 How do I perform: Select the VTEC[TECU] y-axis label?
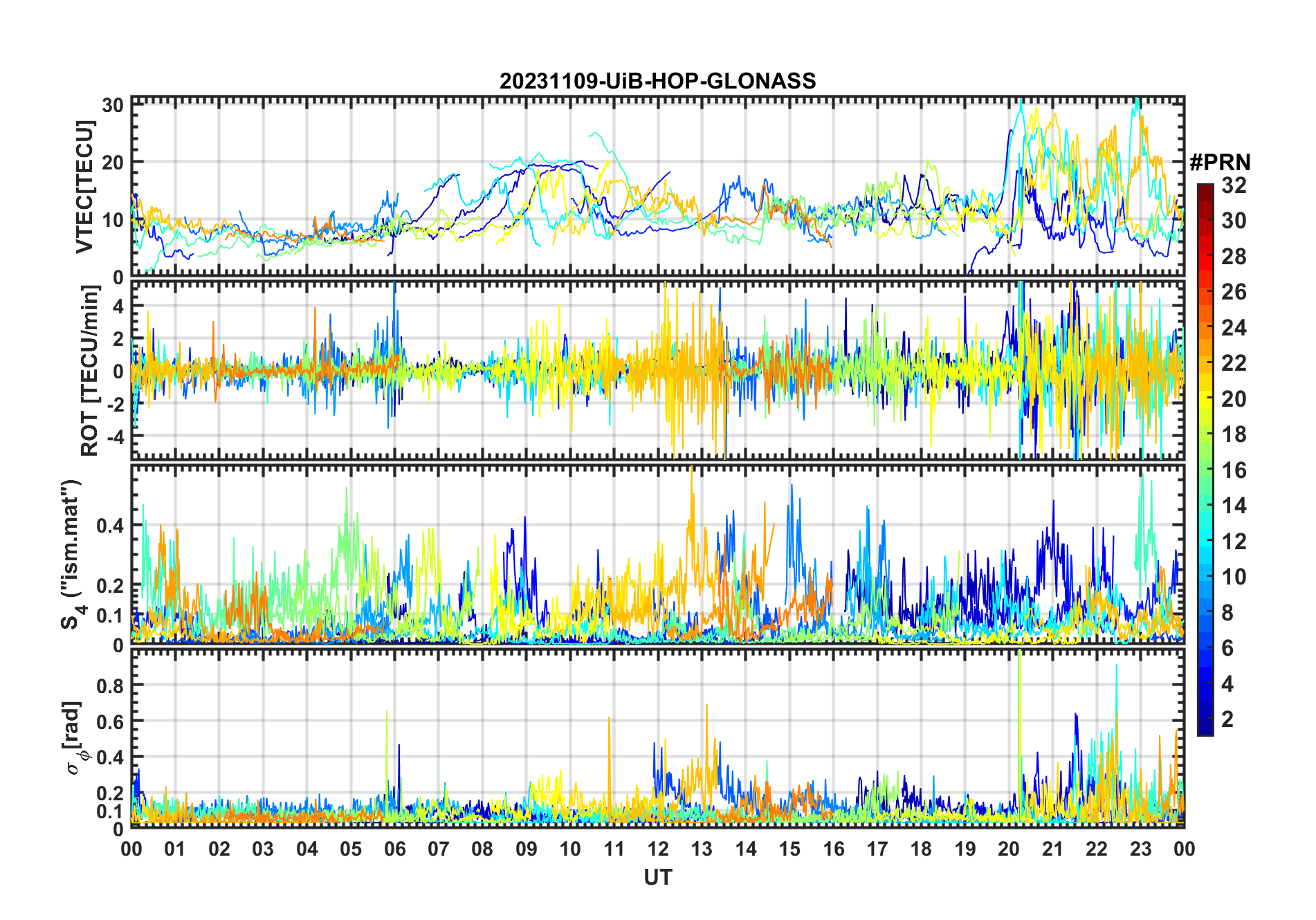(x=84, y=187)
